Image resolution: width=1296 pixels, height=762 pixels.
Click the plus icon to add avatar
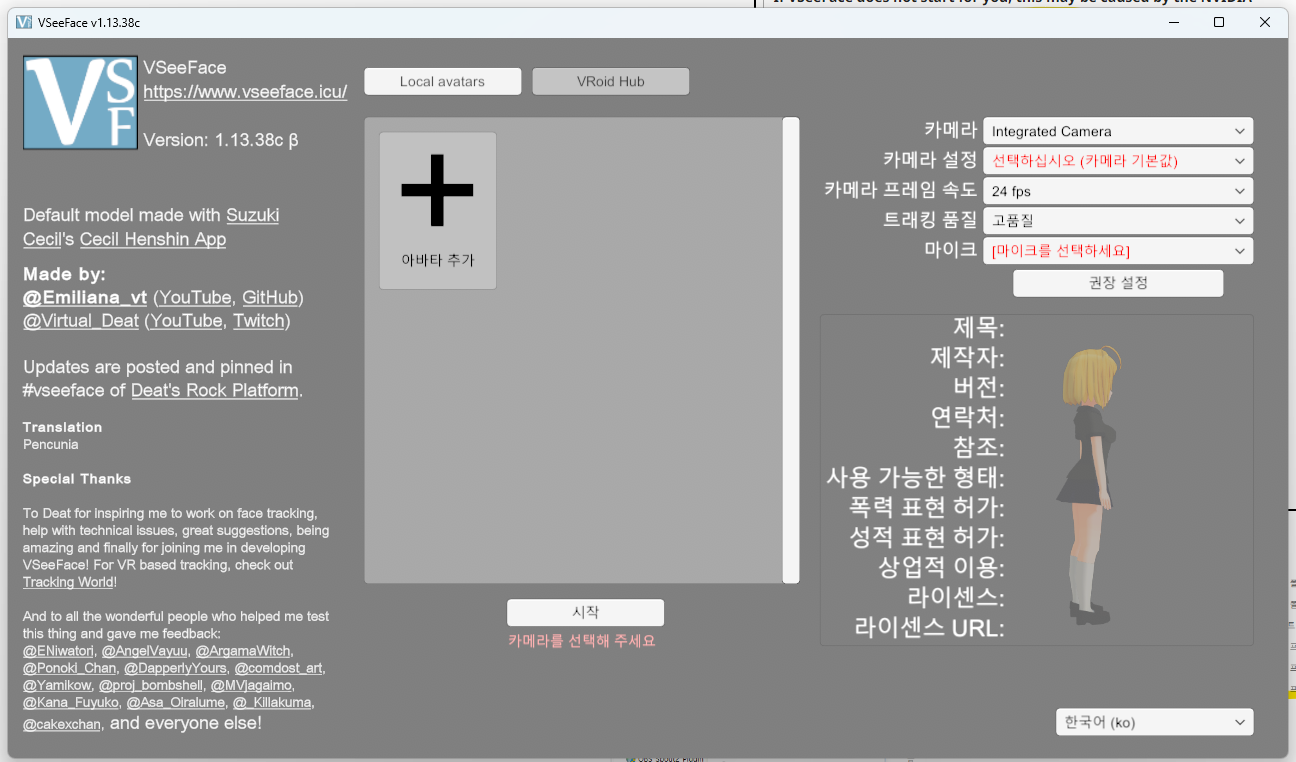coord(437,190)
